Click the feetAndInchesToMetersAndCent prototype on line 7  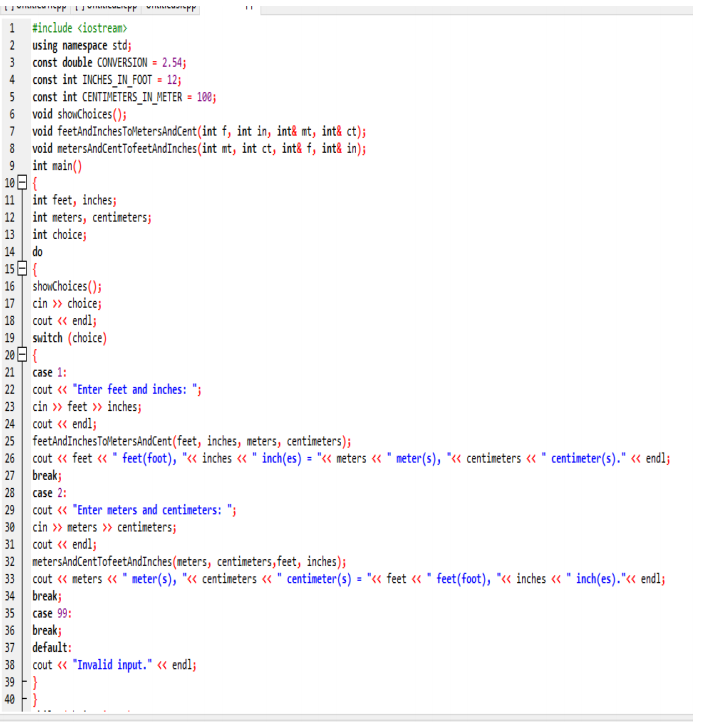point(199,131)
